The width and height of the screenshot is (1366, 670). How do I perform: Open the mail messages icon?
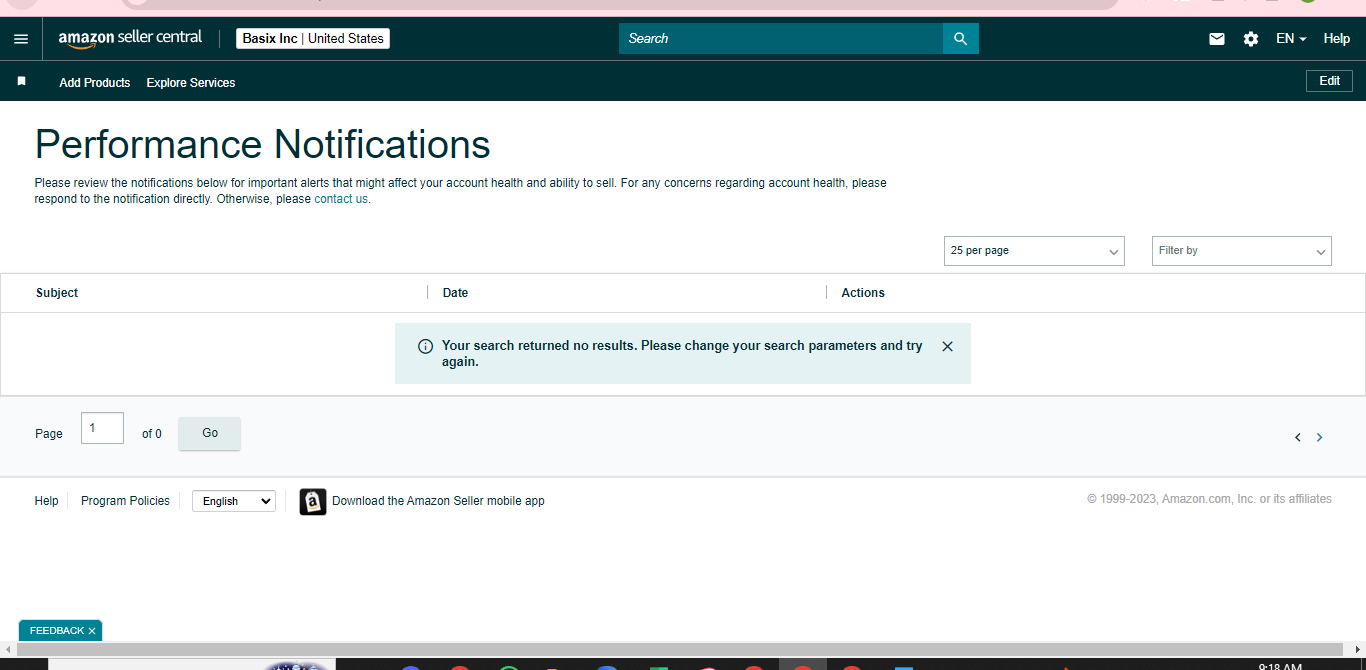tap(1217, 39)
